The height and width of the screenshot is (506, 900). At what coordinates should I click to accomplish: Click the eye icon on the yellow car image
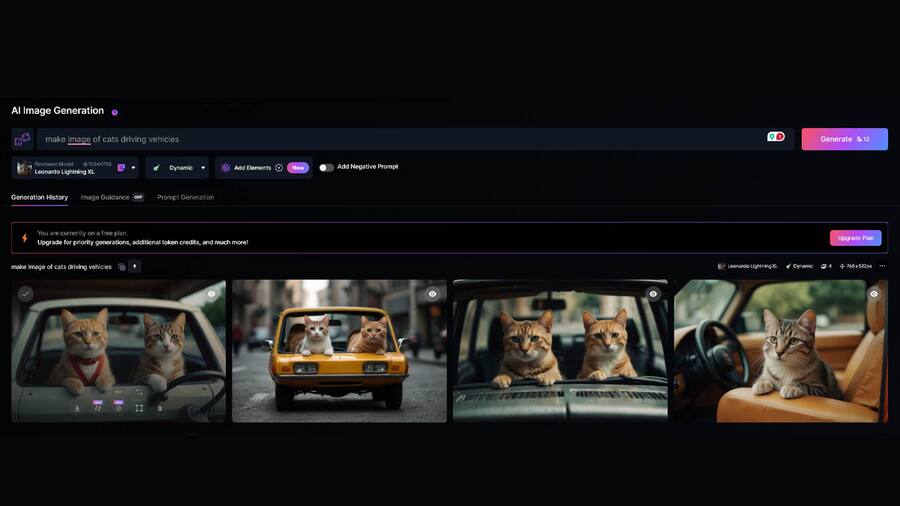[x=432, y=294]
